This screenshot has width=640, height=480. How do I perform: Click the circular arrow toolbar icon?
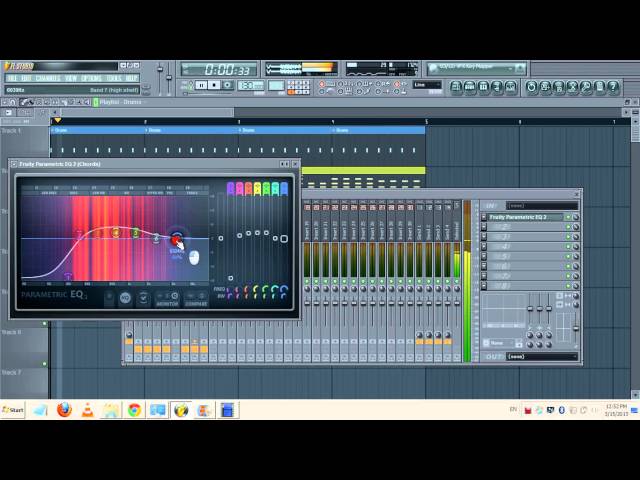pos(531,87)
